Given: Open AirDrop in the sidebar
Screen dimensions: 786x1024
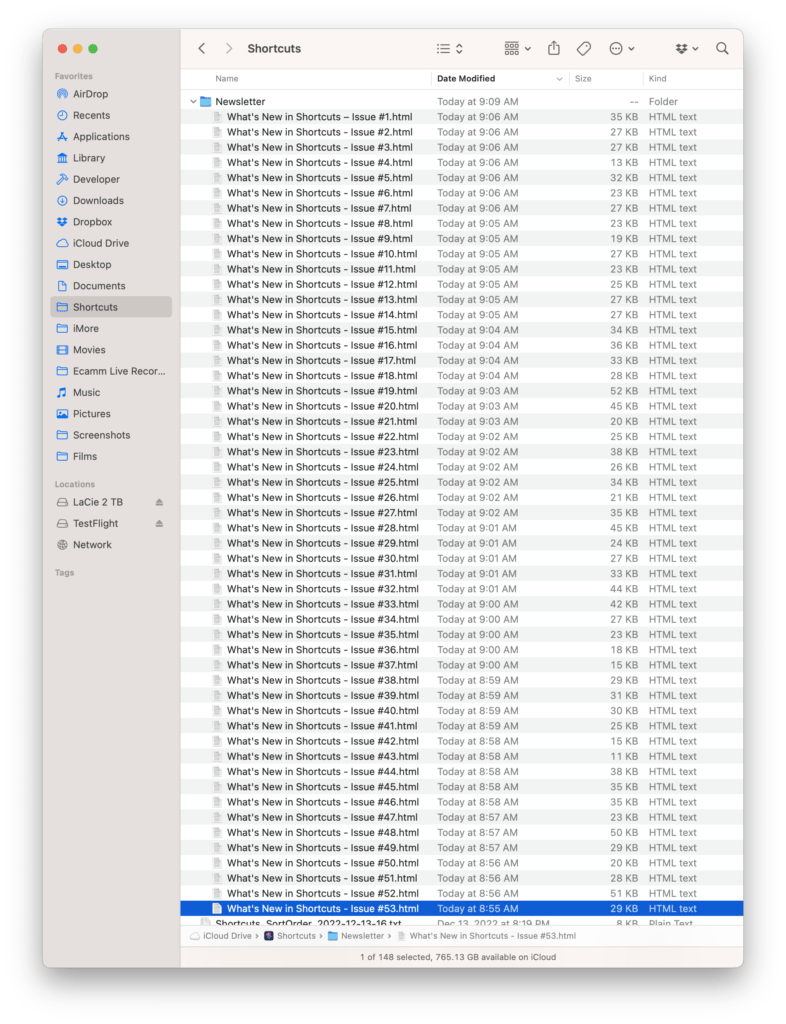Looking at the screenshot, I should click(x=111, y=94).
